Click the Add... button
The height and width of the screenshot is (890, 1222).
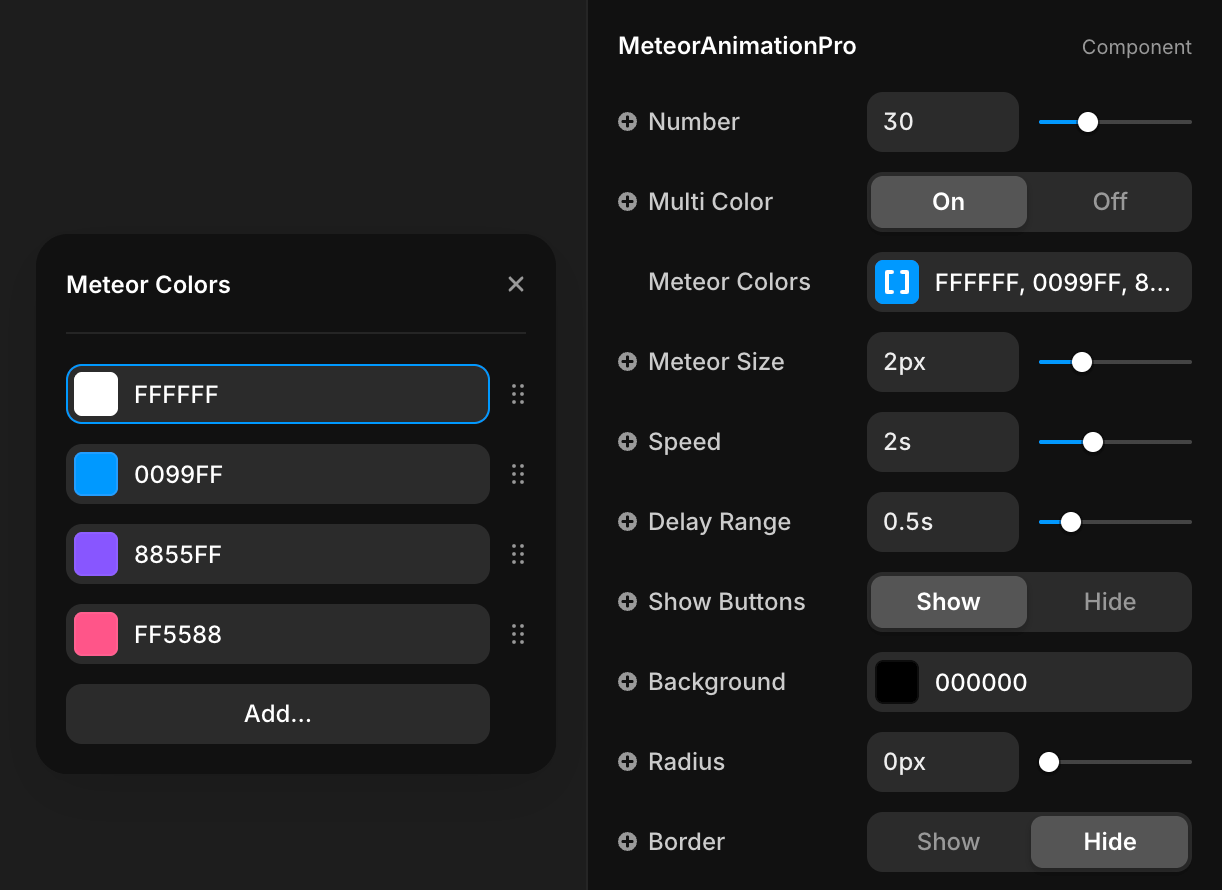(278, 714)
